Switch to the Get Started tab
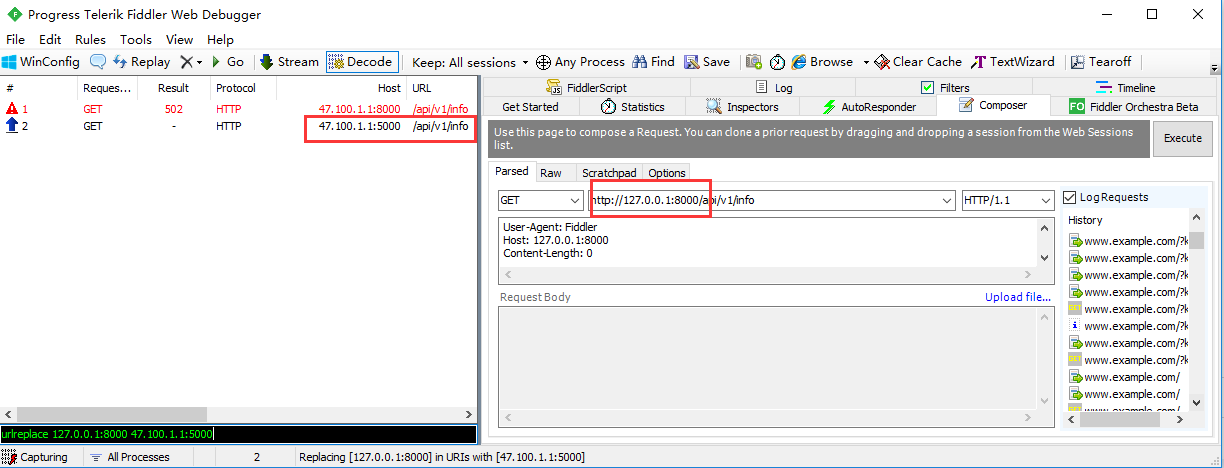1224x468 pixels. point(530,107)
